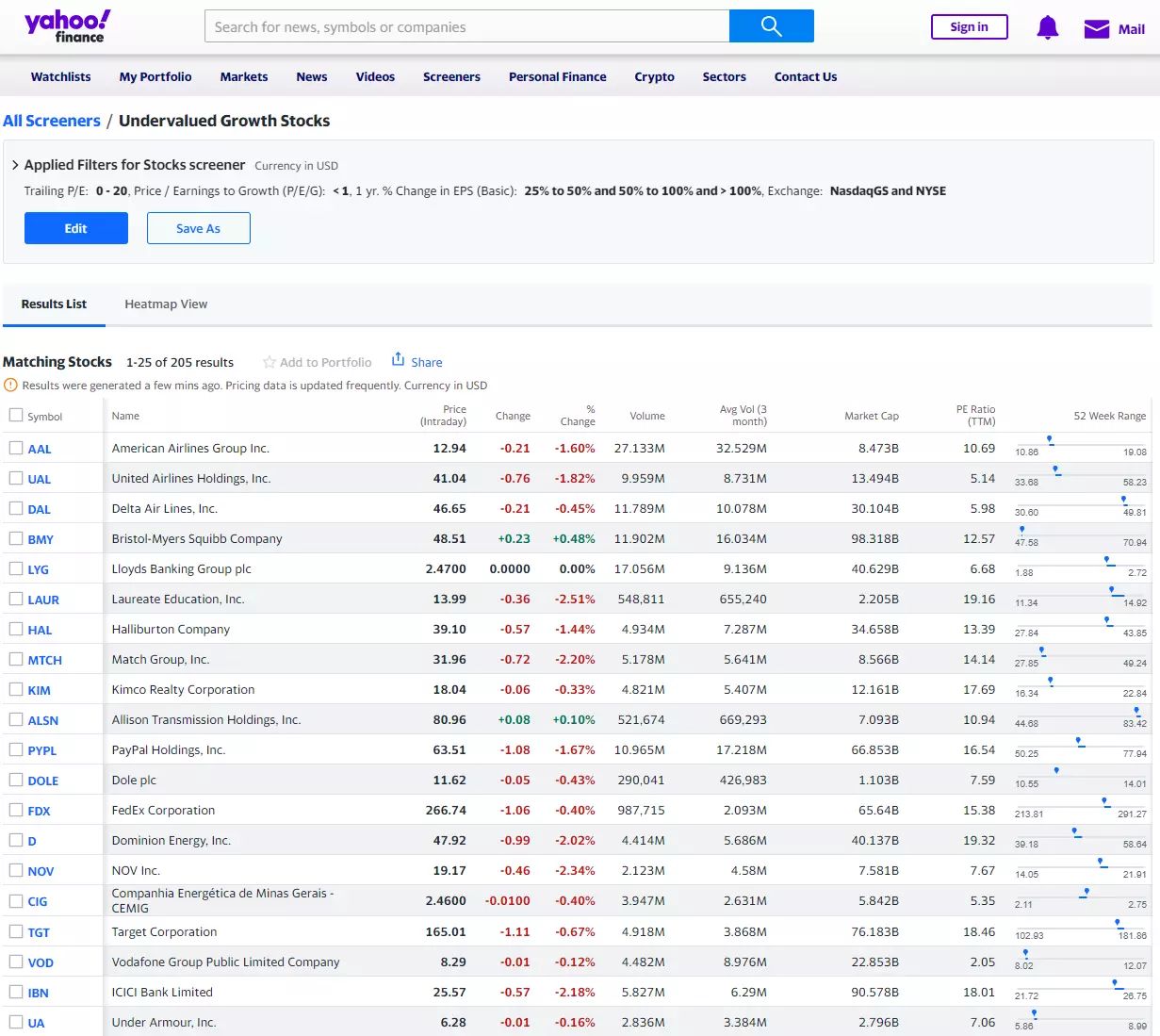
Task: Click BMY's +0.48% change value
Action: [574, 538]
